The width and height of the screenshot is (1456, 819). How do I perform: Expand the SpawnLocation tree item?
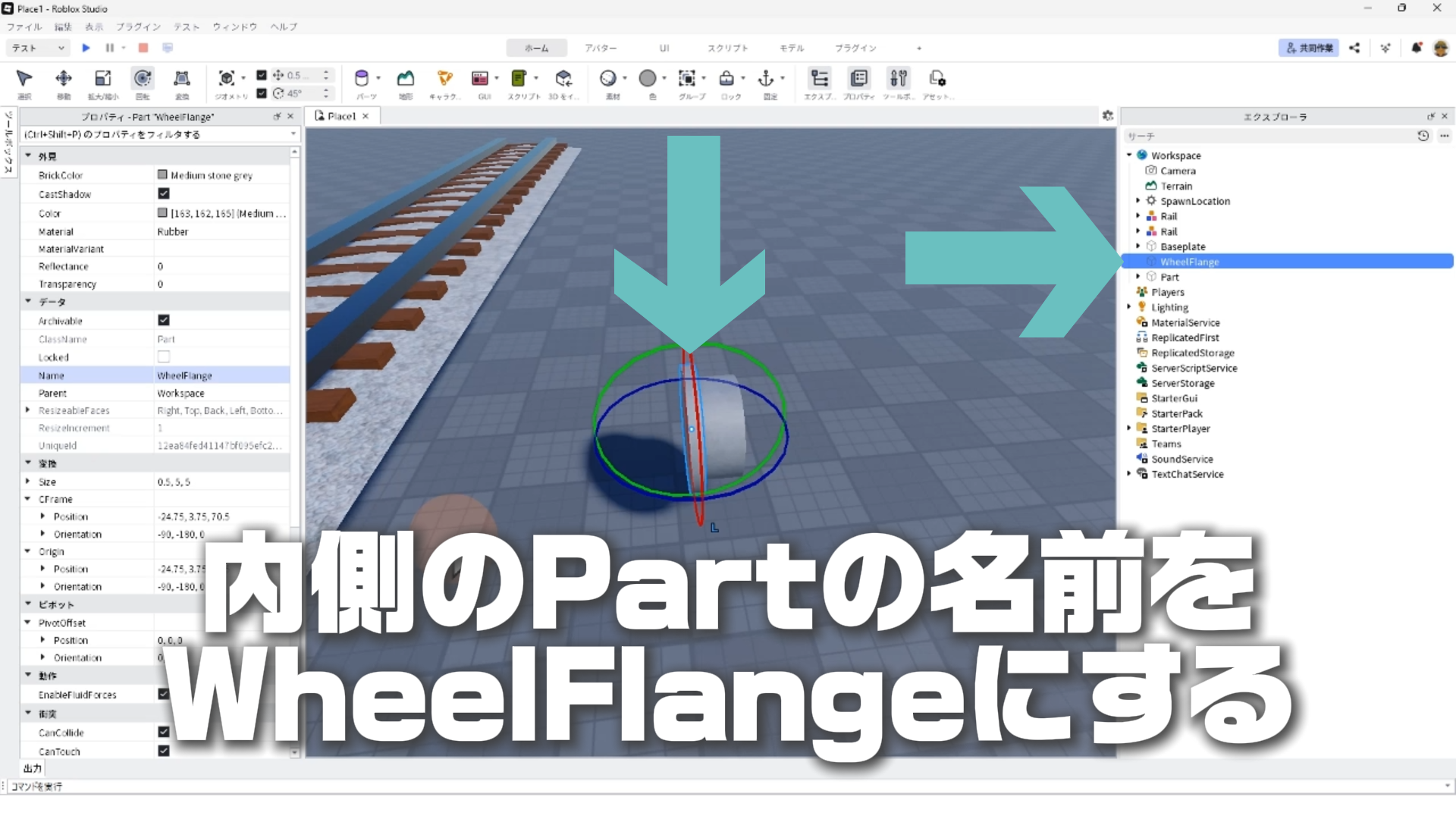pos(1137,201)
